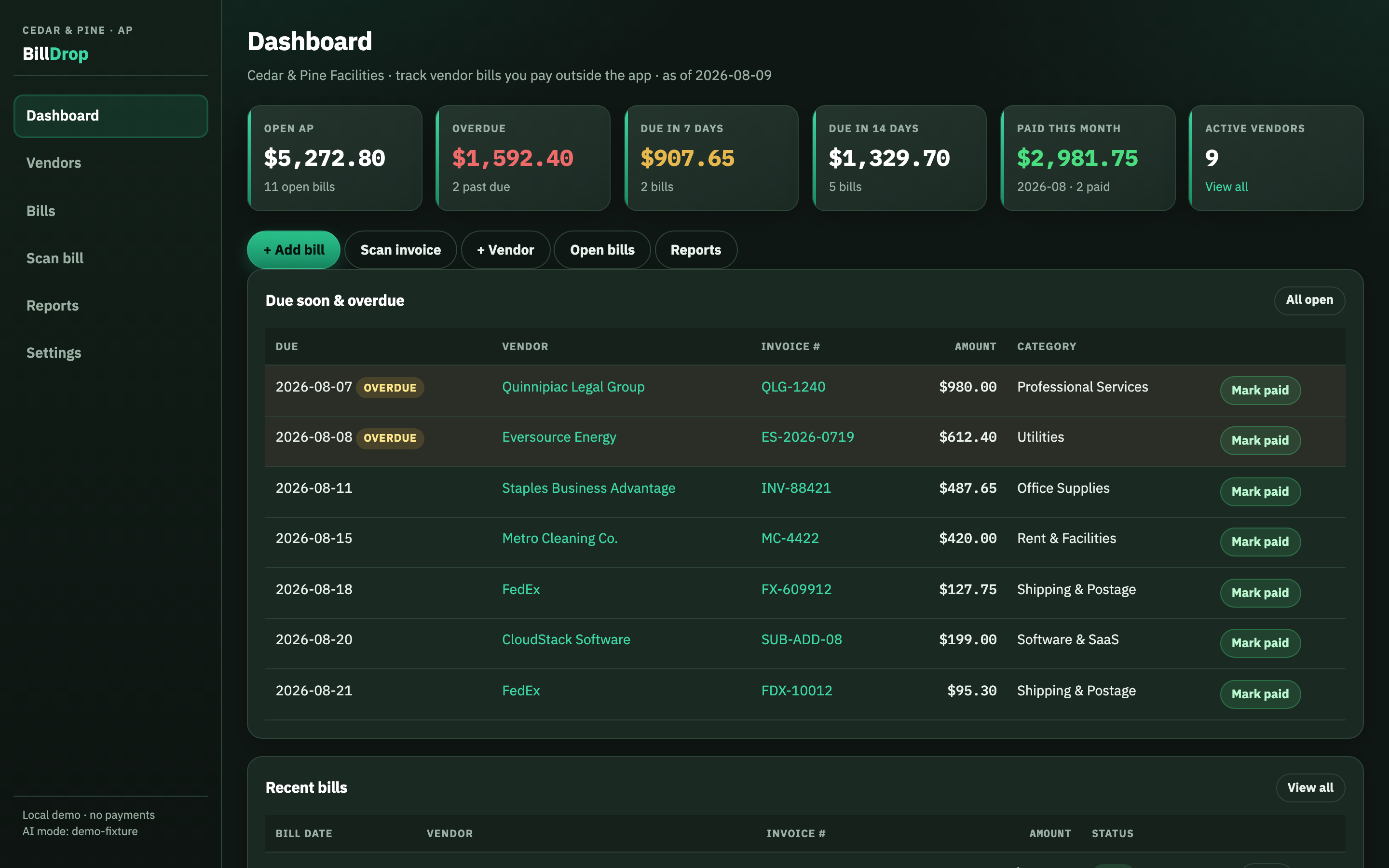
Task: Open Staples Business Advantage vendor link
Action: 588,488
